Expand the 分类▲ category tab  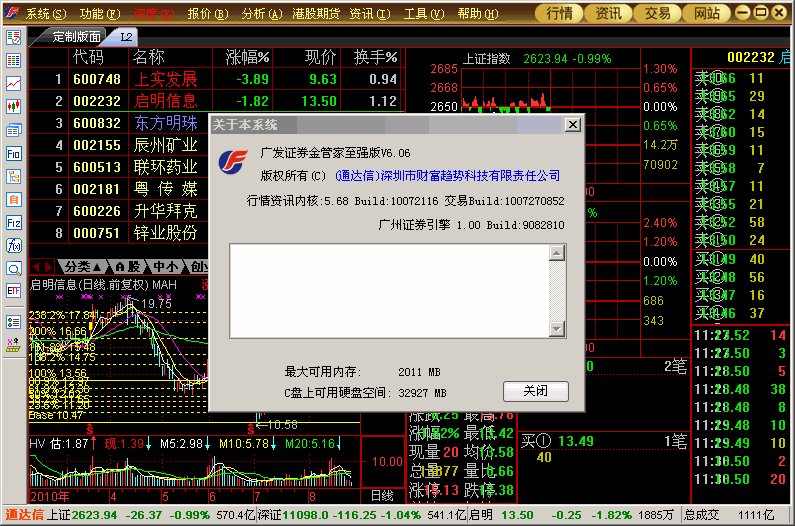point(83,266)
